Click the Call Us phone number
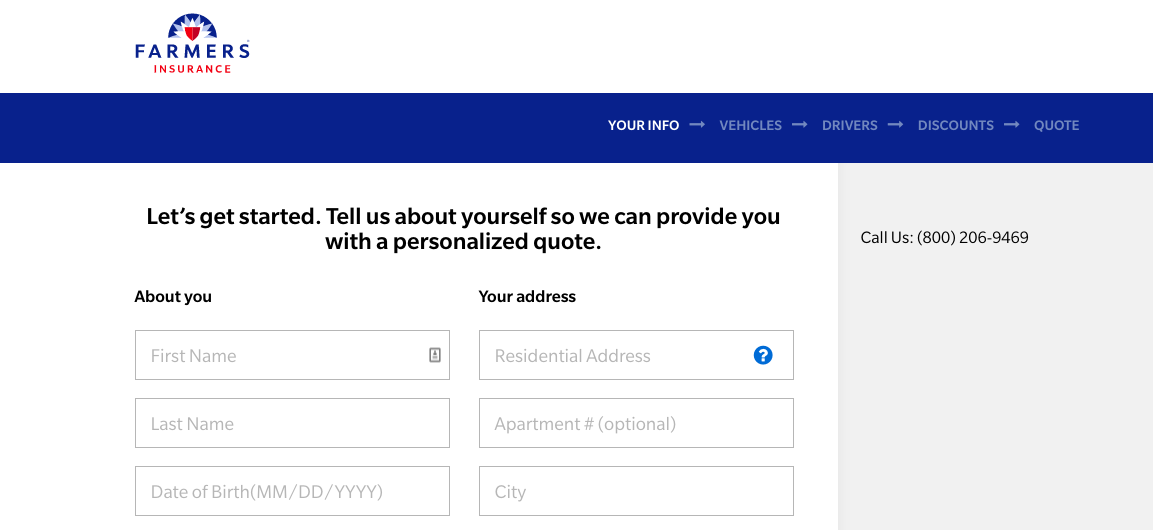 [972, 238]
